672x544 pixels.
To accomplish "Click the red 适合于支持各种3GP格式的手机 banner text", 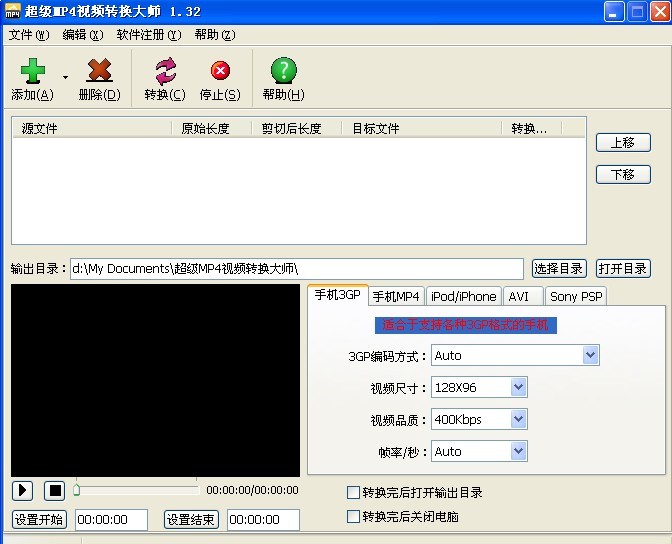I will click(x=465, y=325).
